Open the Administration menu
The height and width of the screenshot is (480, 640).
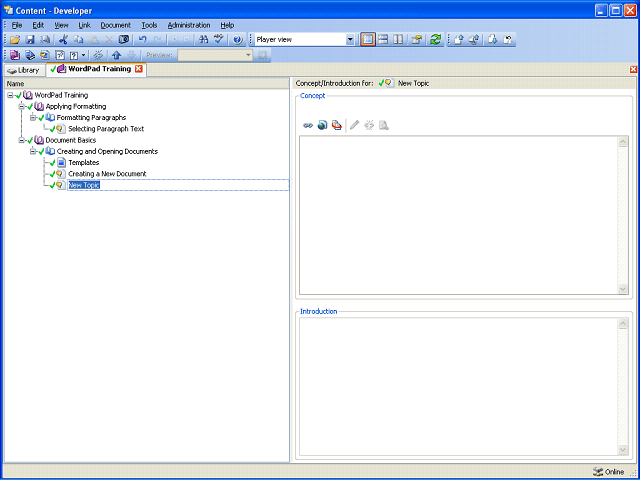[x=189, y=25]
